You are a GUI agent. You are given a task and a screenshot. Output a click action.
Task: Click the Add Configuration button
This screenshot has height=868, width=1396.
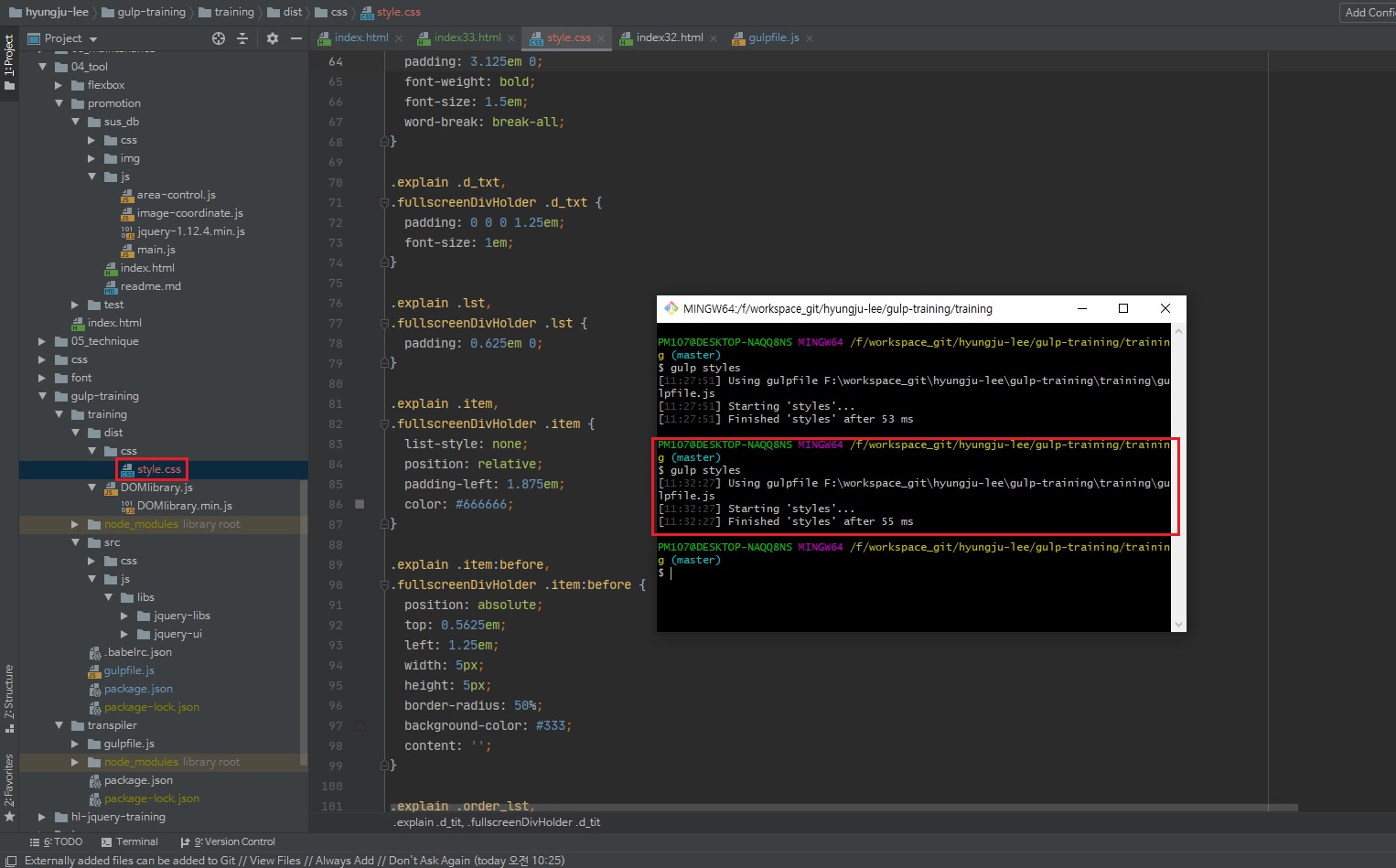(x=1368, y=12)
